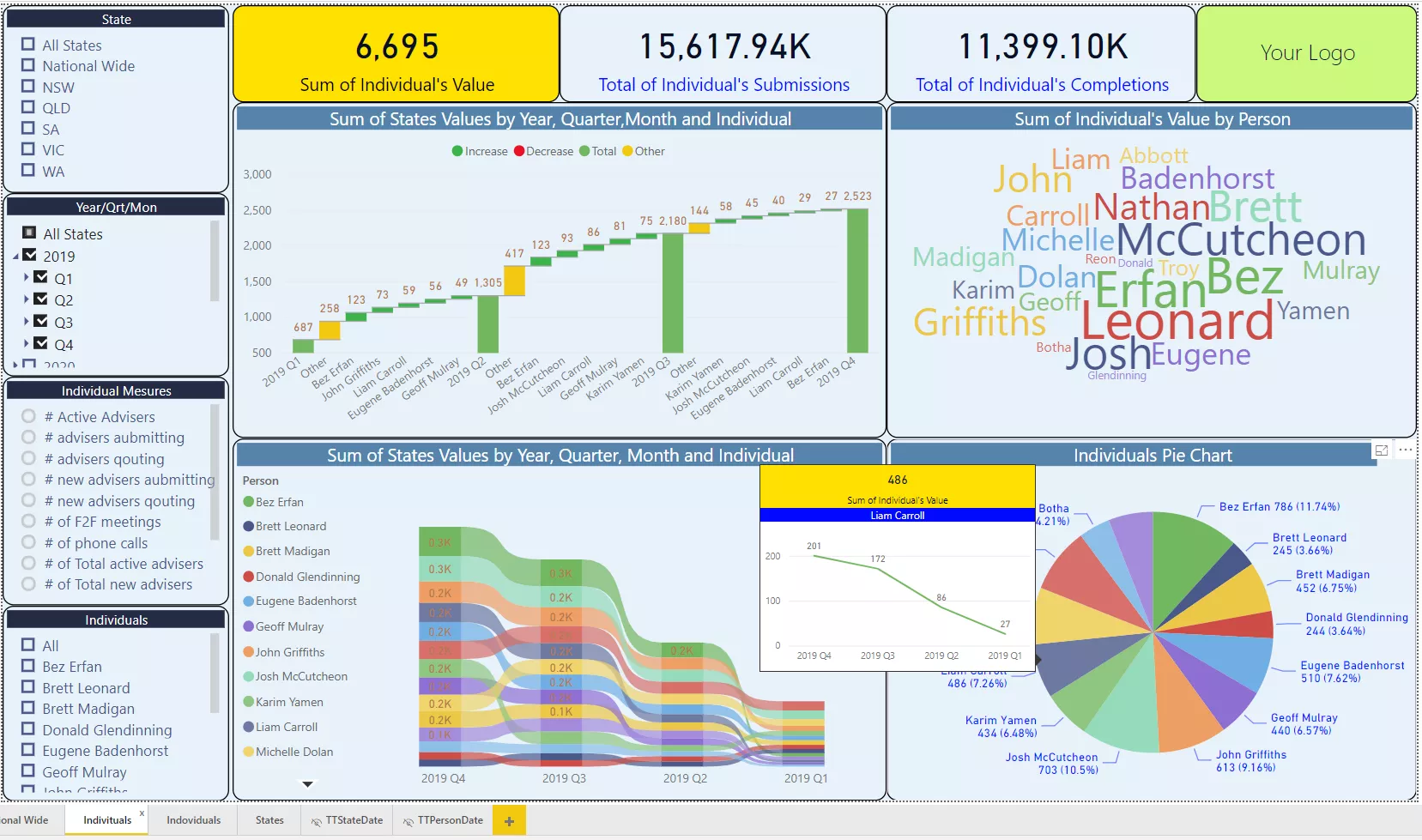Click green Increase legend marker
Image resolution: width=1422 pixels, height=840 pixels.
[x=457, y=151]
